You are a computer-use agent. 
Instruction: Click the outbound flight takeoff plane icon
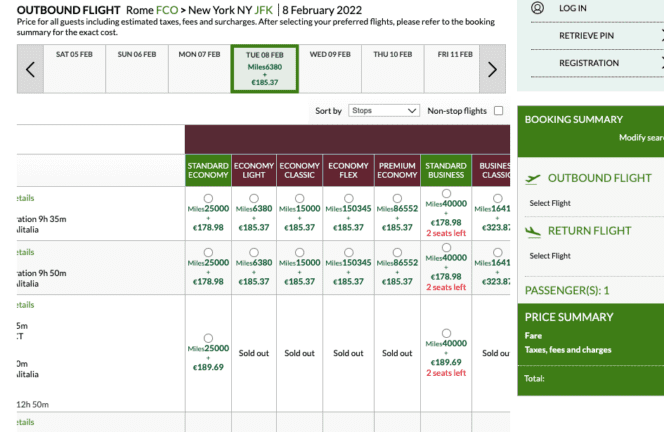pos(532,179)
